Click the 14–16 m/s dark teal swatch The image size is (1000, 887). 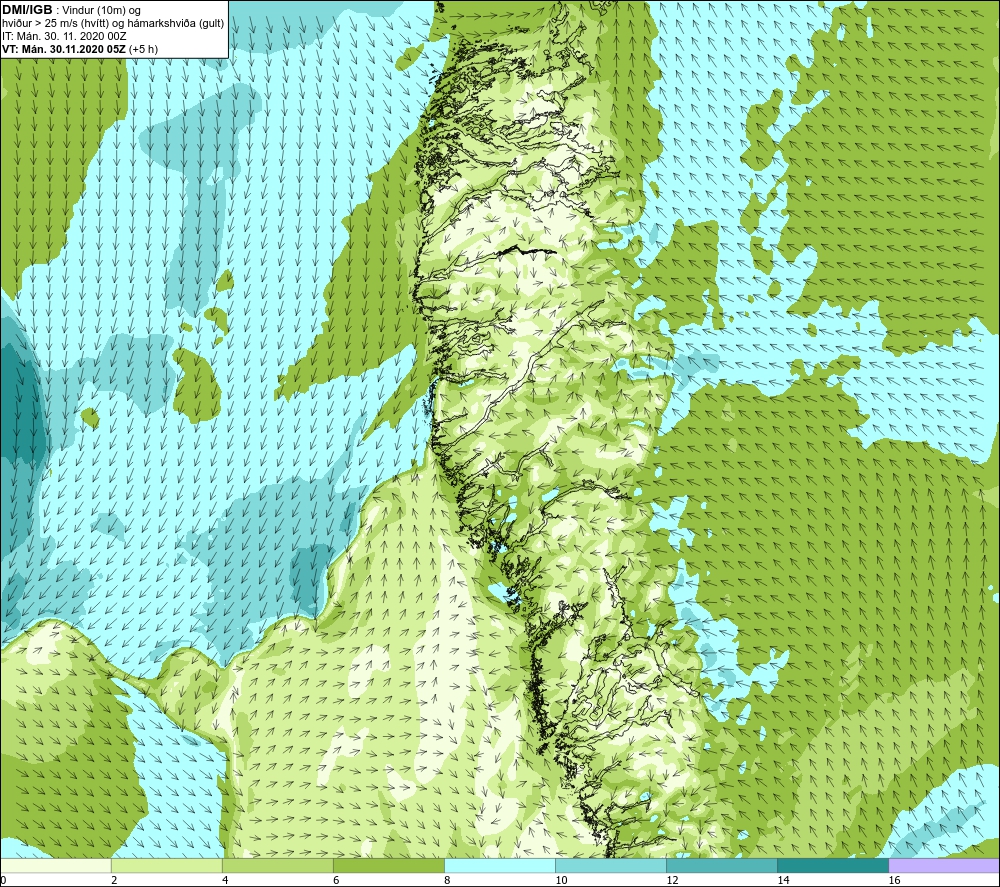point(832,865)
